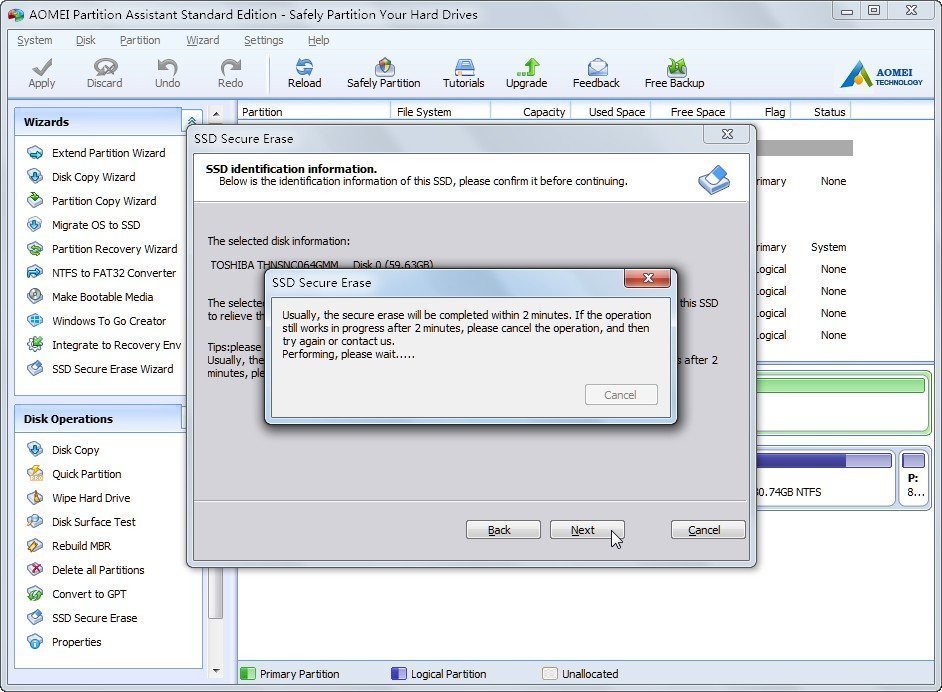Sort by the Partition column header

pyautogui.click(x=314, y=112)
